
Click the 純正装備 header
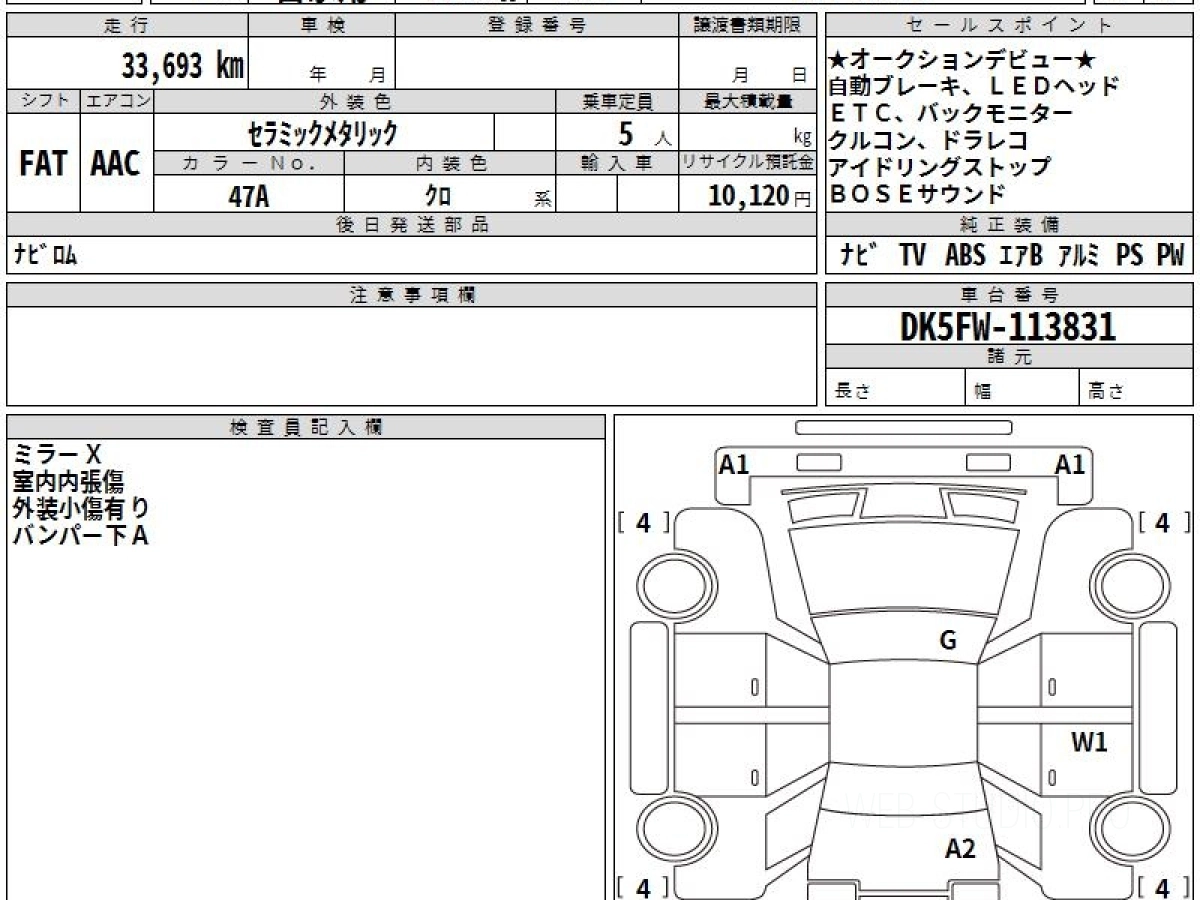tap(1010, 225)
